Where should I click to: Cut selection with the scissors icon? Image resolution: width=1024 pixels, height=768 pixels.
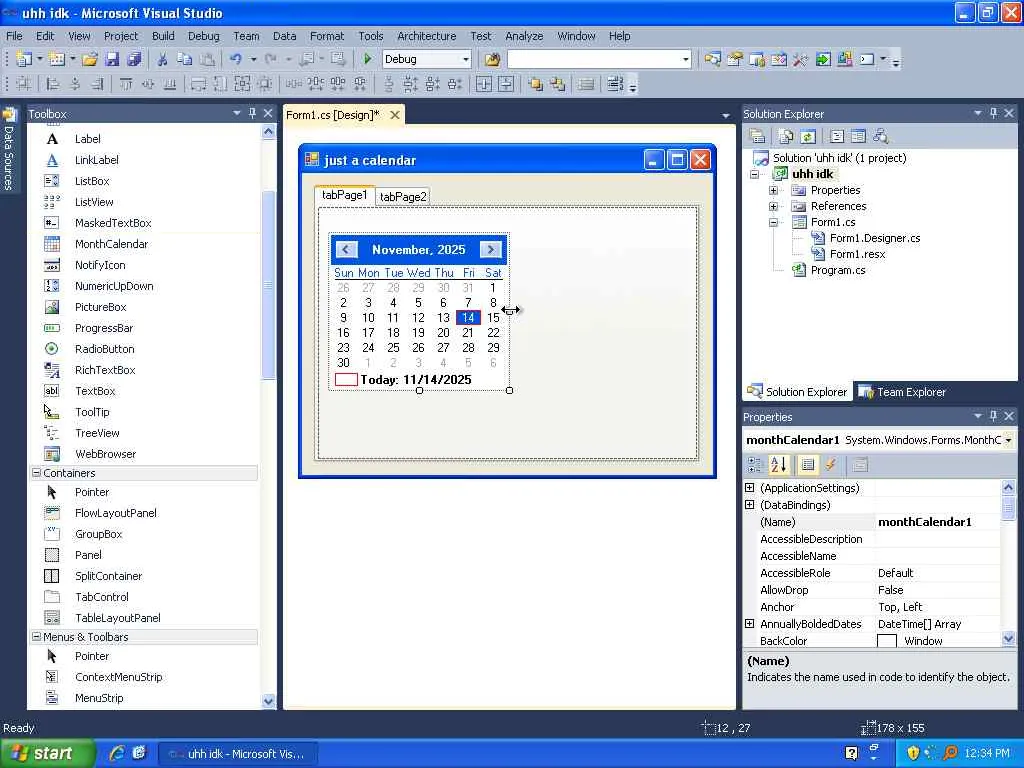tap(162, 59)
